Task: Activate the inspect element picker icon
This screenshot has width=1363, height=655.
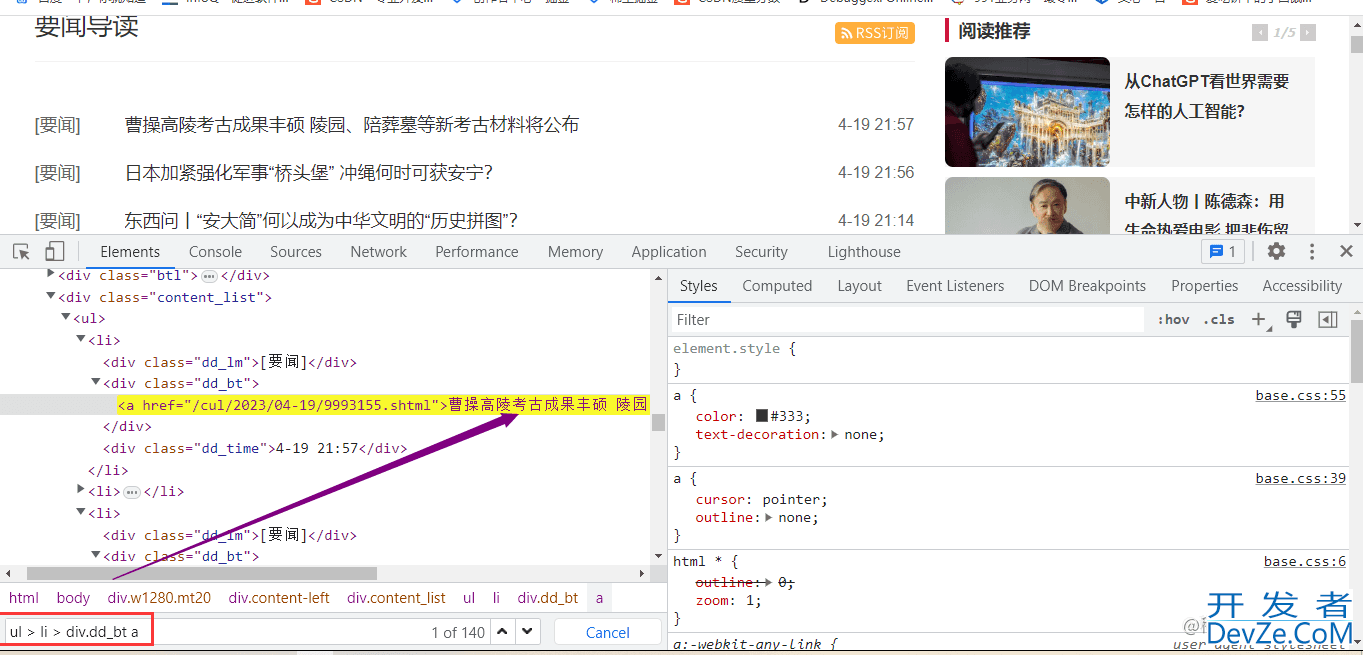Action: point(22,252)
